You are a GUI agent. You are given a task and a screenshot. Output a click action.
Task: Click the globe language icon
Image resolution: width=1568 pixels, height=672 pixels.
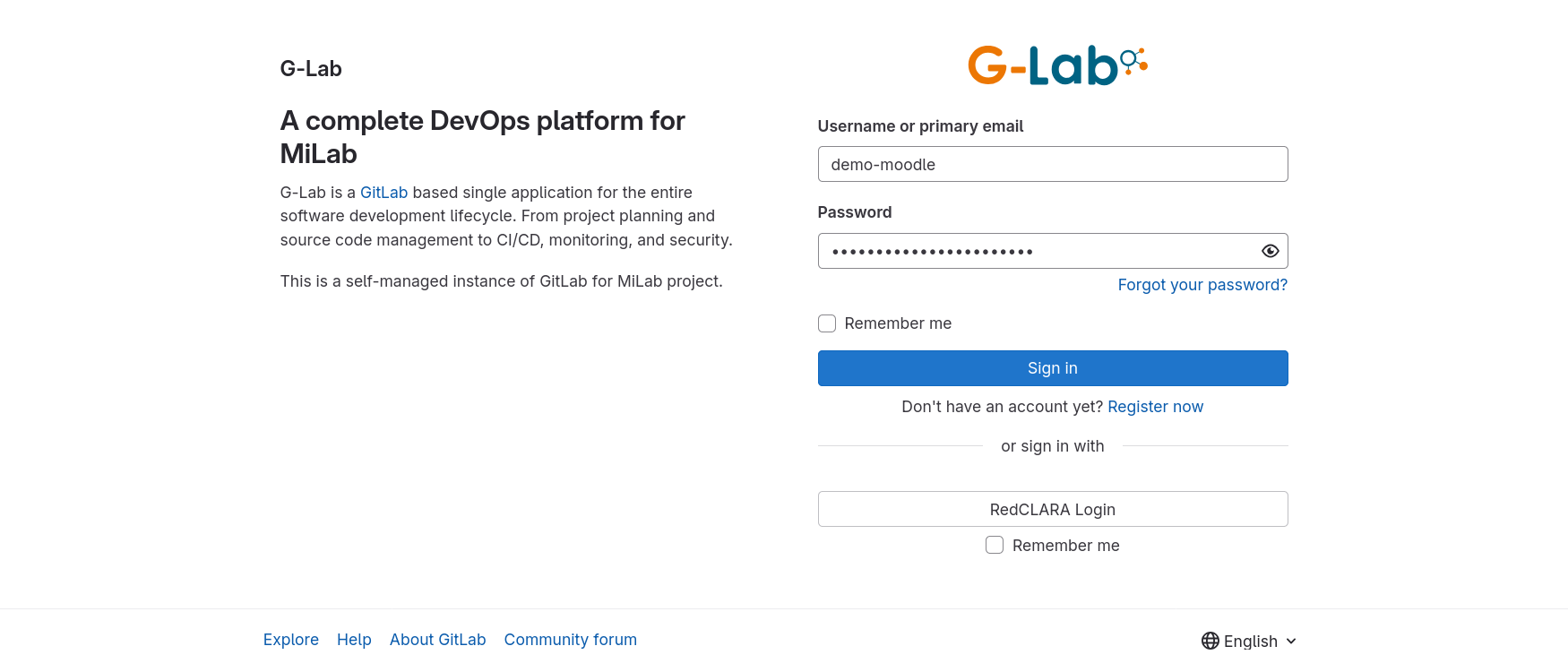click(1210, 641)
